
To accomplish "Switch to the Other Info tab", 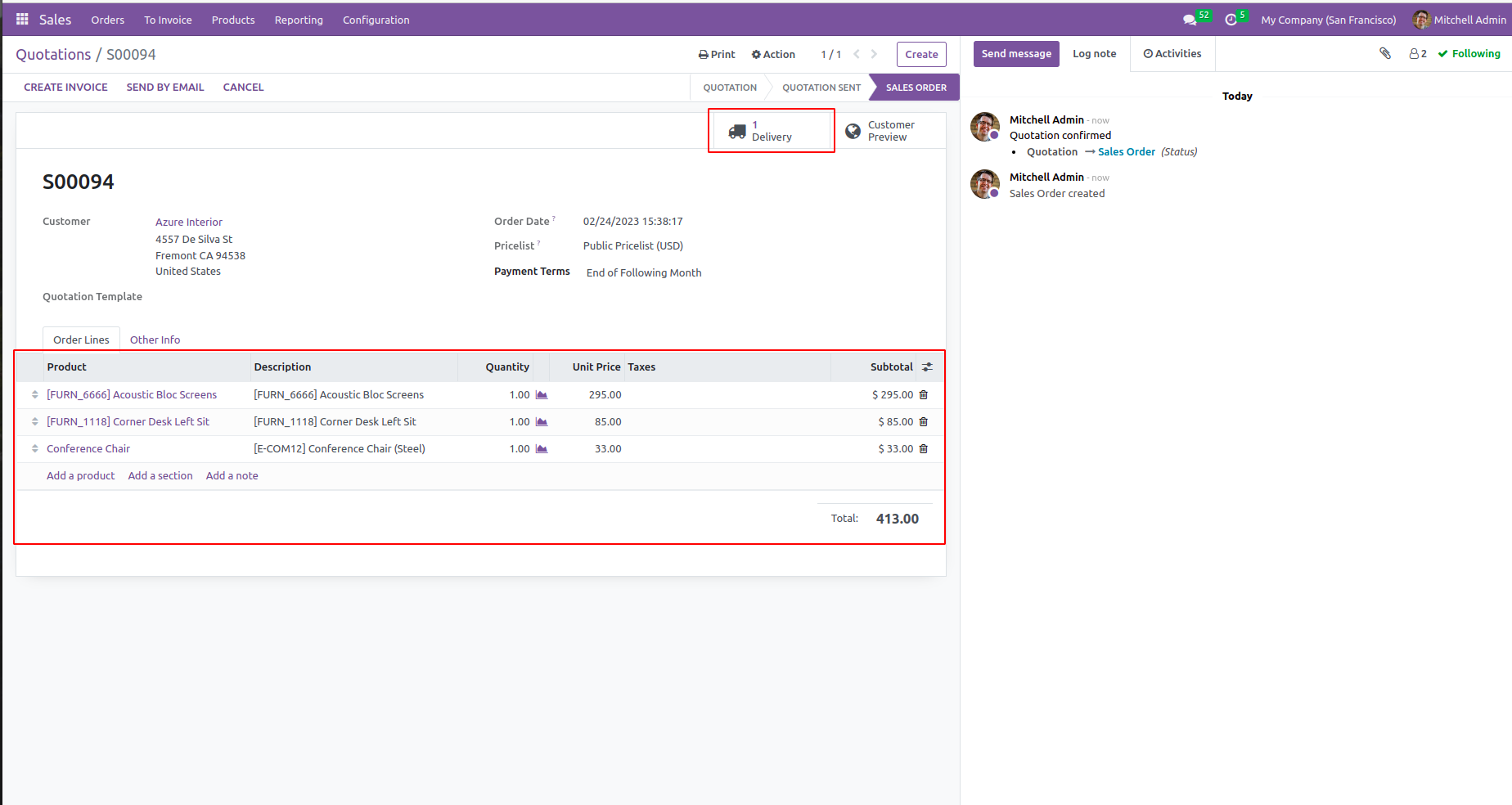I will [155, 340].
